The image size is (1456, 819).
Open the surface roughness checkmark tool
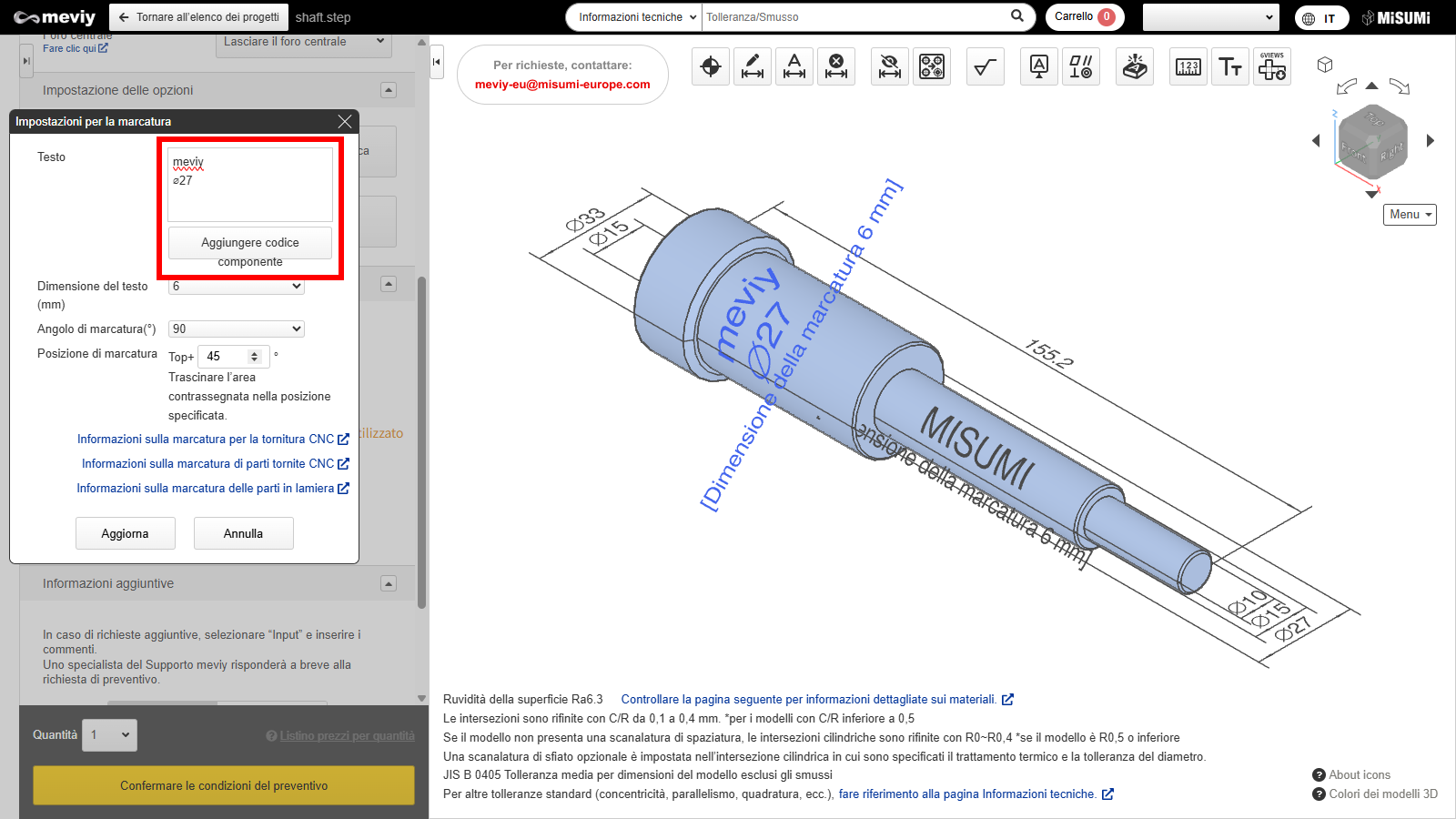(985, 66)
